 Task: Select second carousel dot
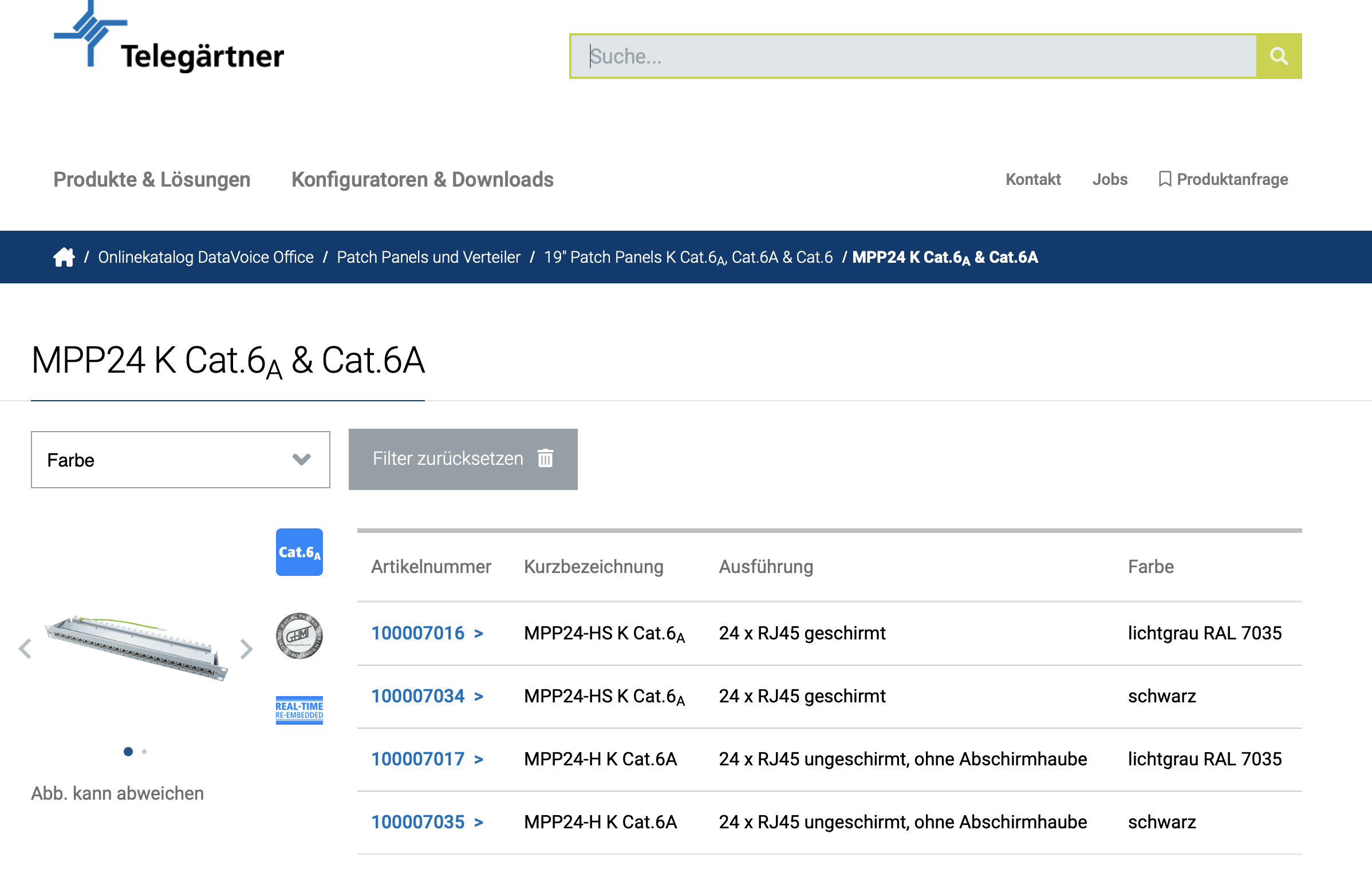tap(144, 751)
